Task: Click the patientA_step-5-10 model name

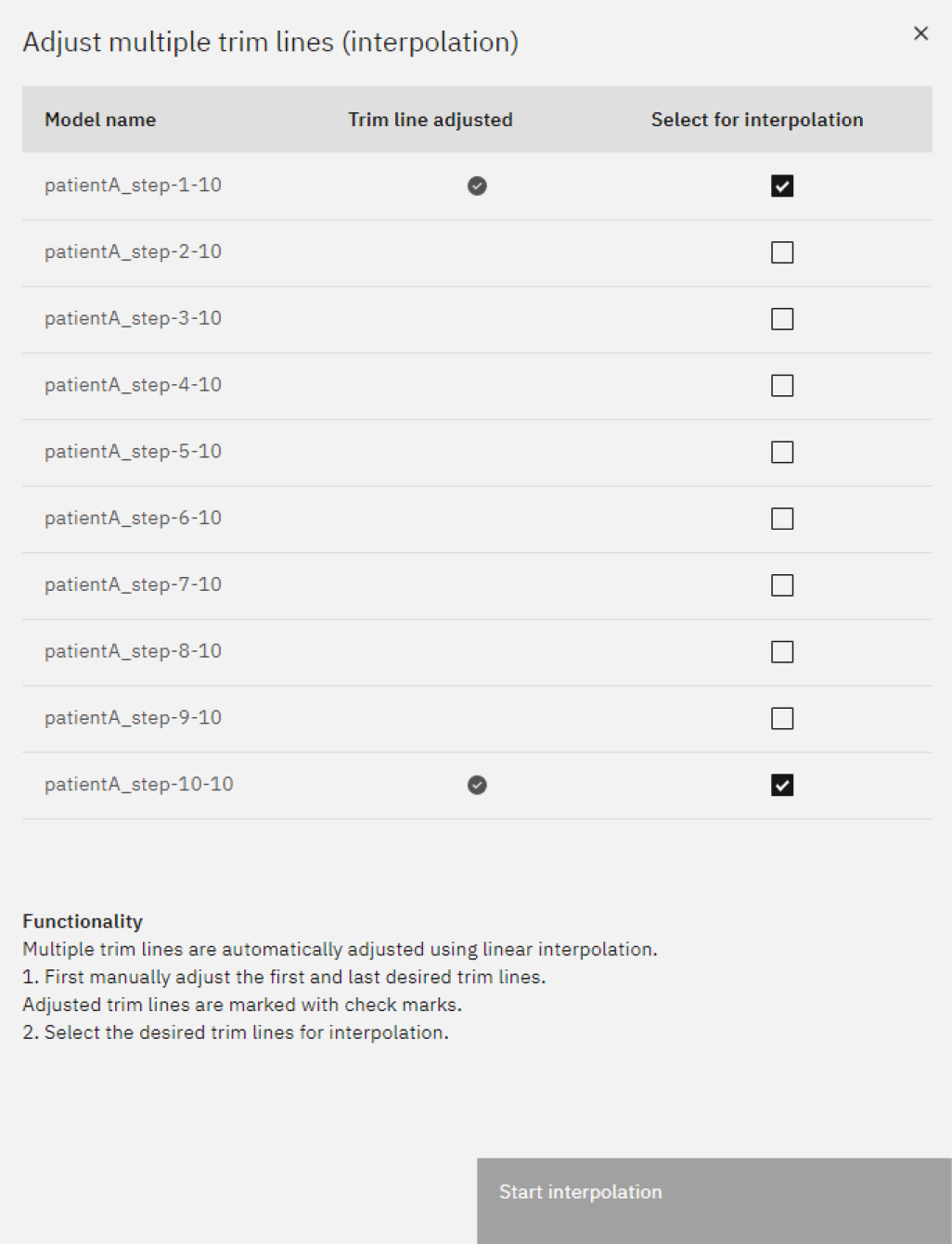Action: tap(133, 452)
